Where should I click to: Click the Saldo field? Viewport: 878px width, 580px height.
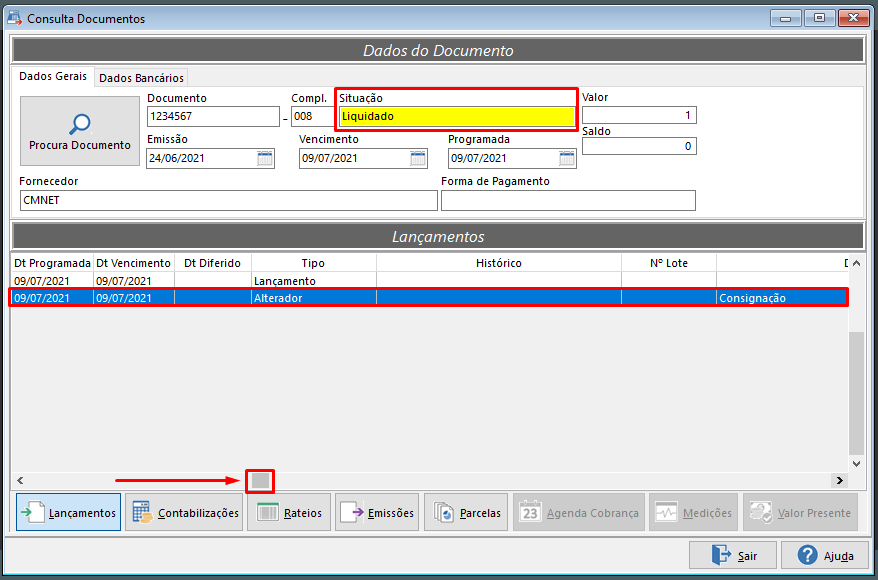pyautogui.click(x=639, y=146)
